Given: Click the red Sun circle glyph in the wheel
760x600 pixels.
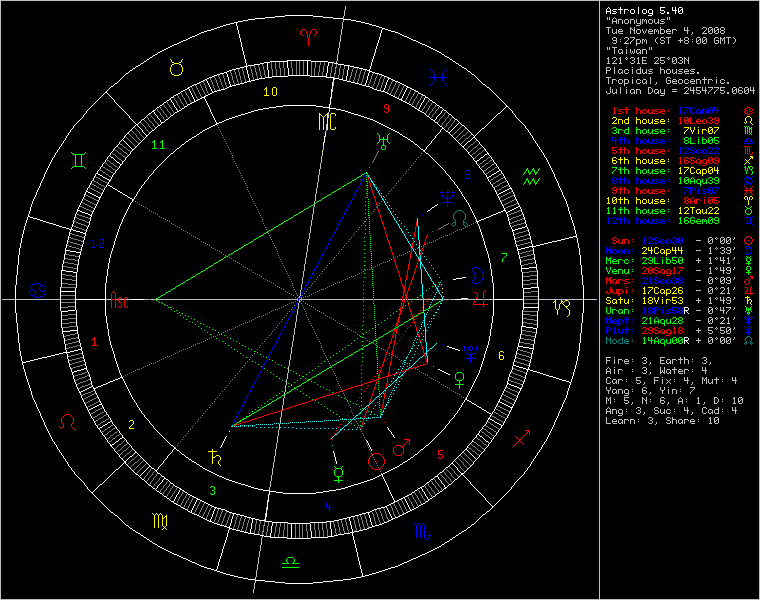Looking at the screenshot, I should [x=376, y=461].
